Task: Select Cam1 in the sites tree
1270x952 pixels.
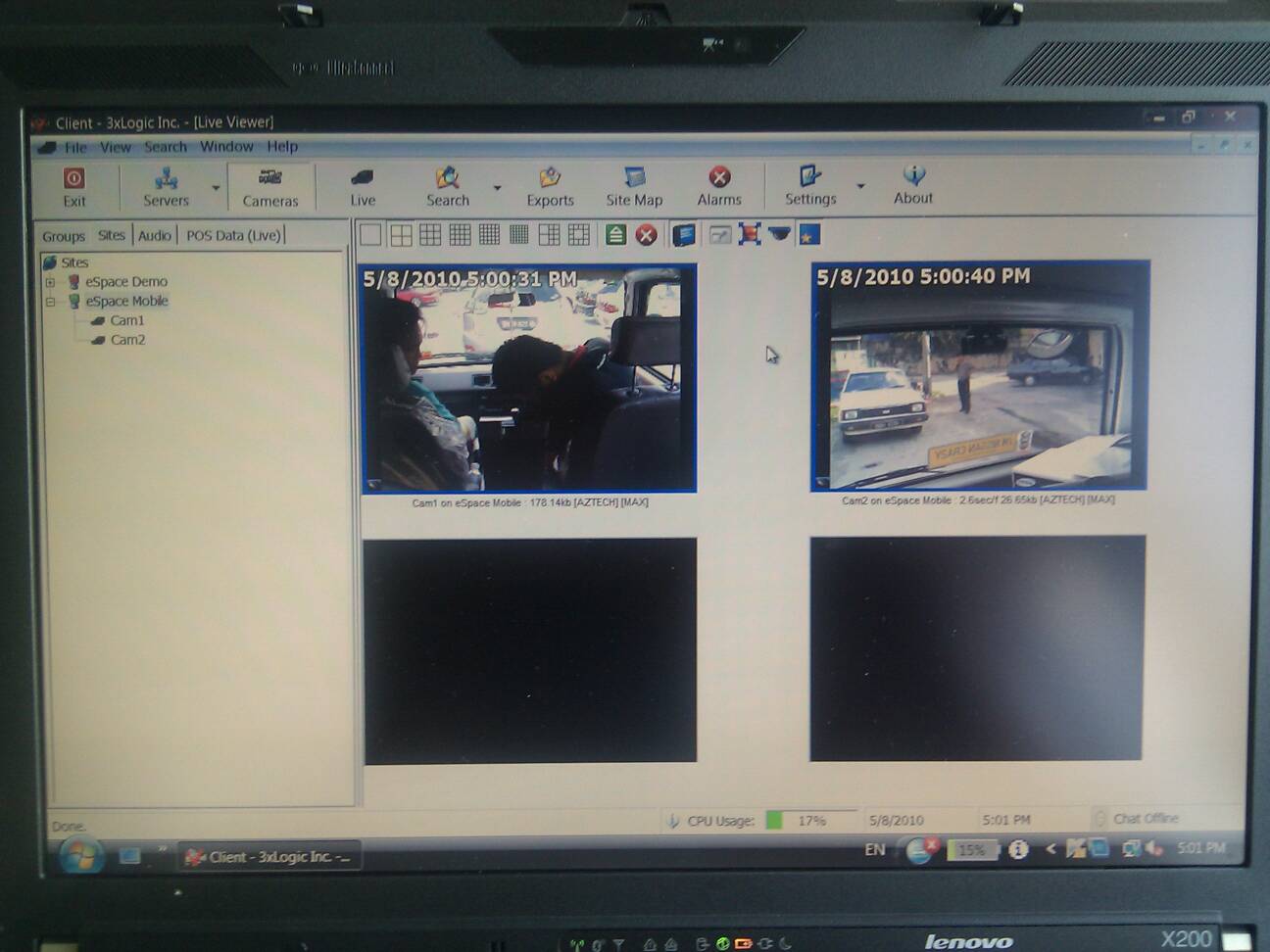Action: pyautogui.click(x=126, y=320)
